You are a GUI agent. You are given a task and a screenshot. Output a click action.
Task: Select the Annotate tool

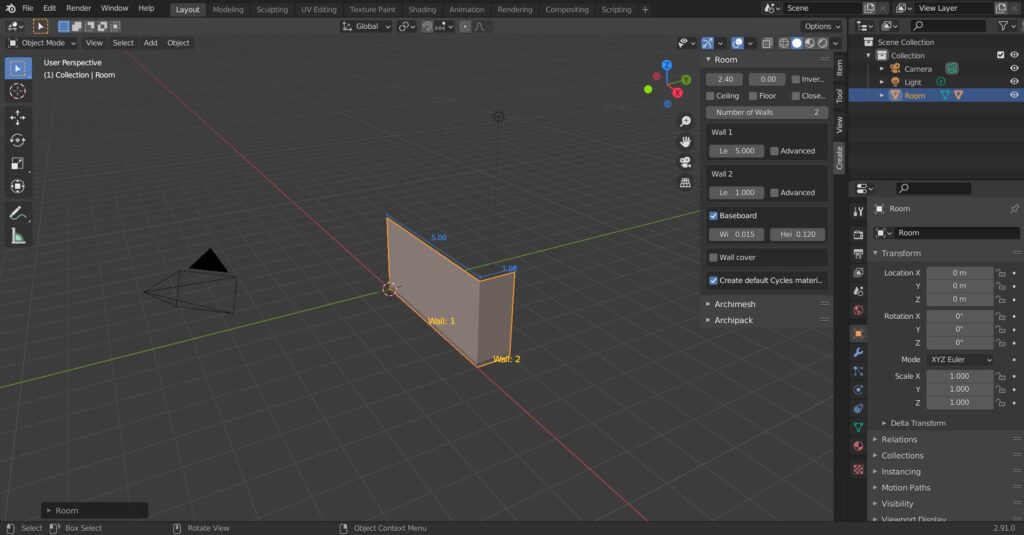tap(18, 213)
